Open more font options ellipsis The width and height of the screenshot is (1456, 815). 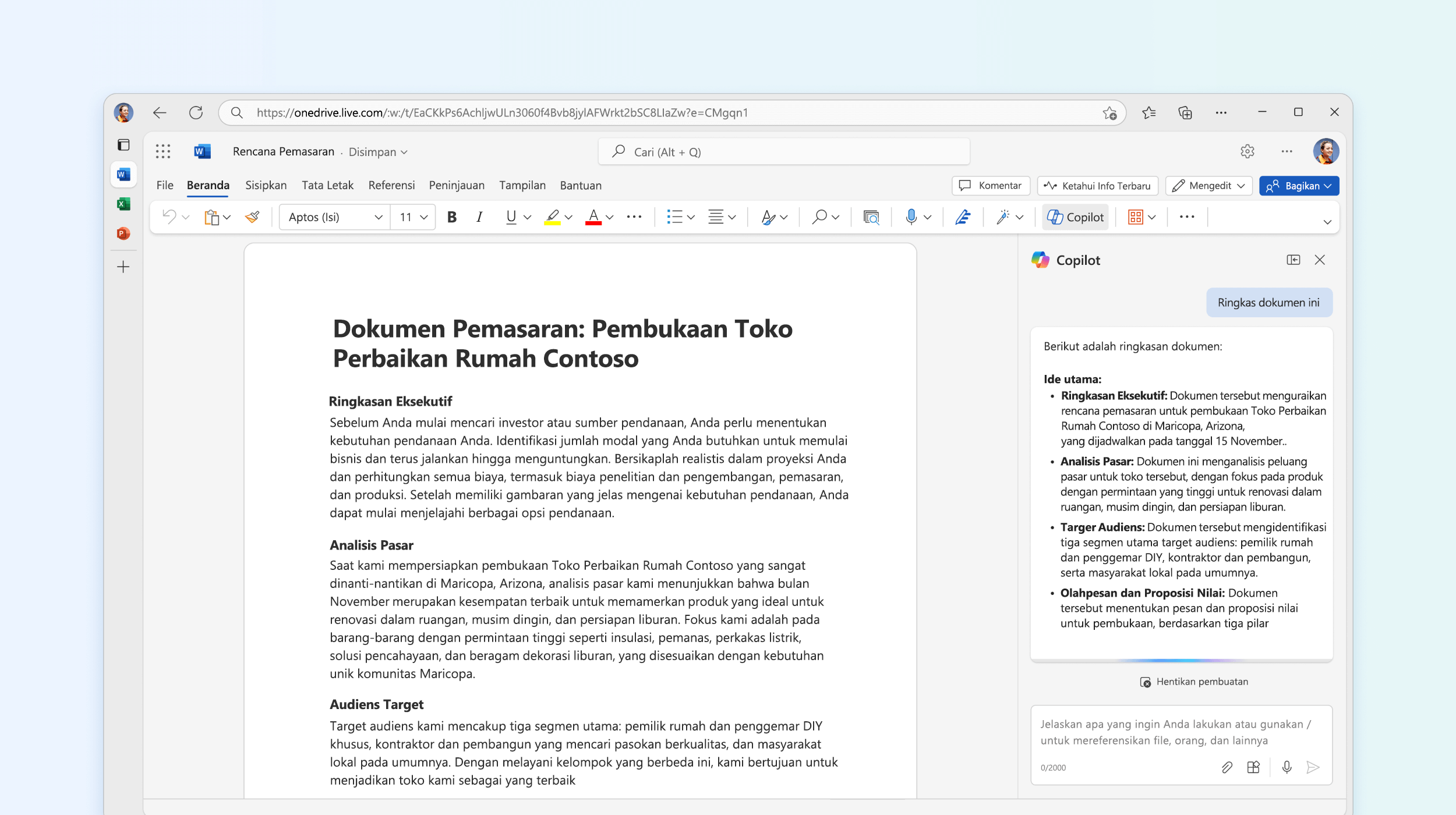point(634,217)
